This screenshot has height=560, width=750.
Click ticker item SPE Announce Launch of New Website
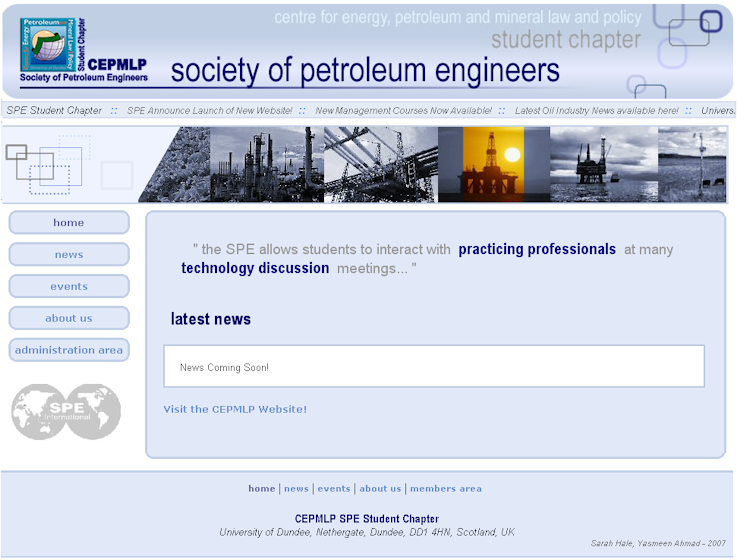click(210, 110)
